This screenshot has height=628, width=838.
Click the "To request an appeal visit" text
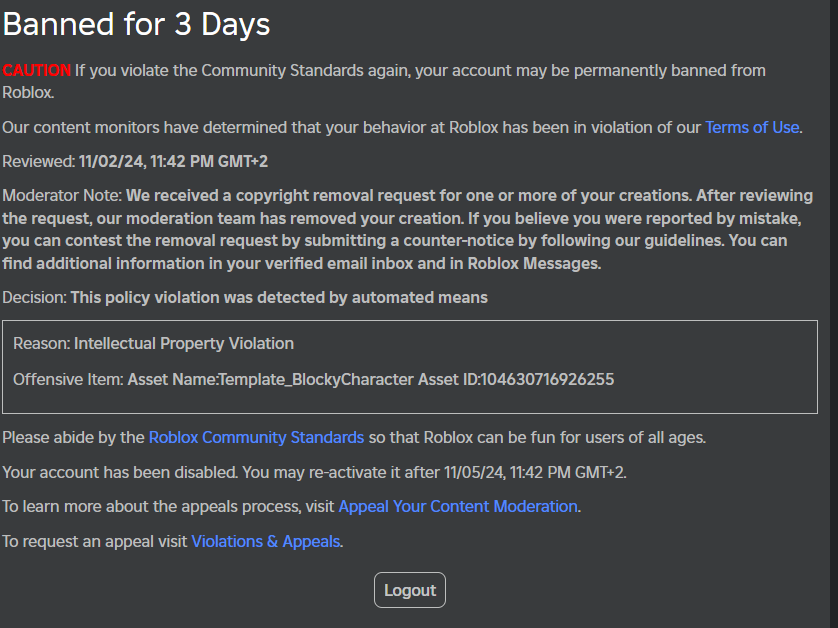(95, 541)
